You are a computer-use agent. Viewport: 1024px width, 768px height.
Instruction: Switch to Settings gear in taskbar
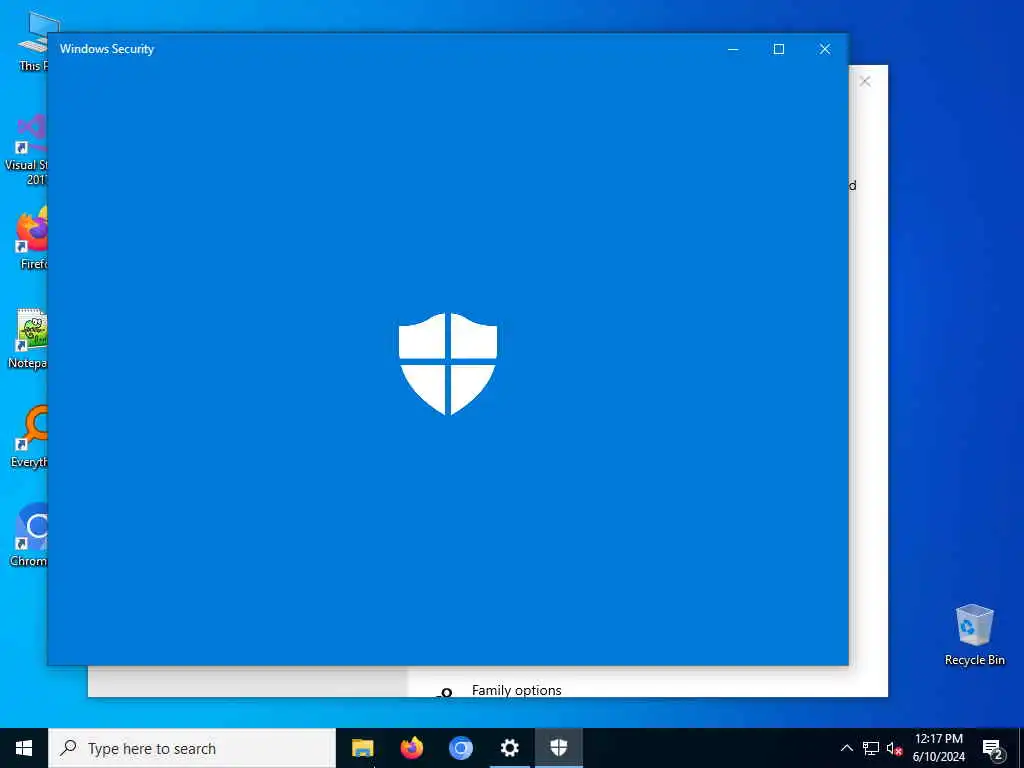(509, 748)
